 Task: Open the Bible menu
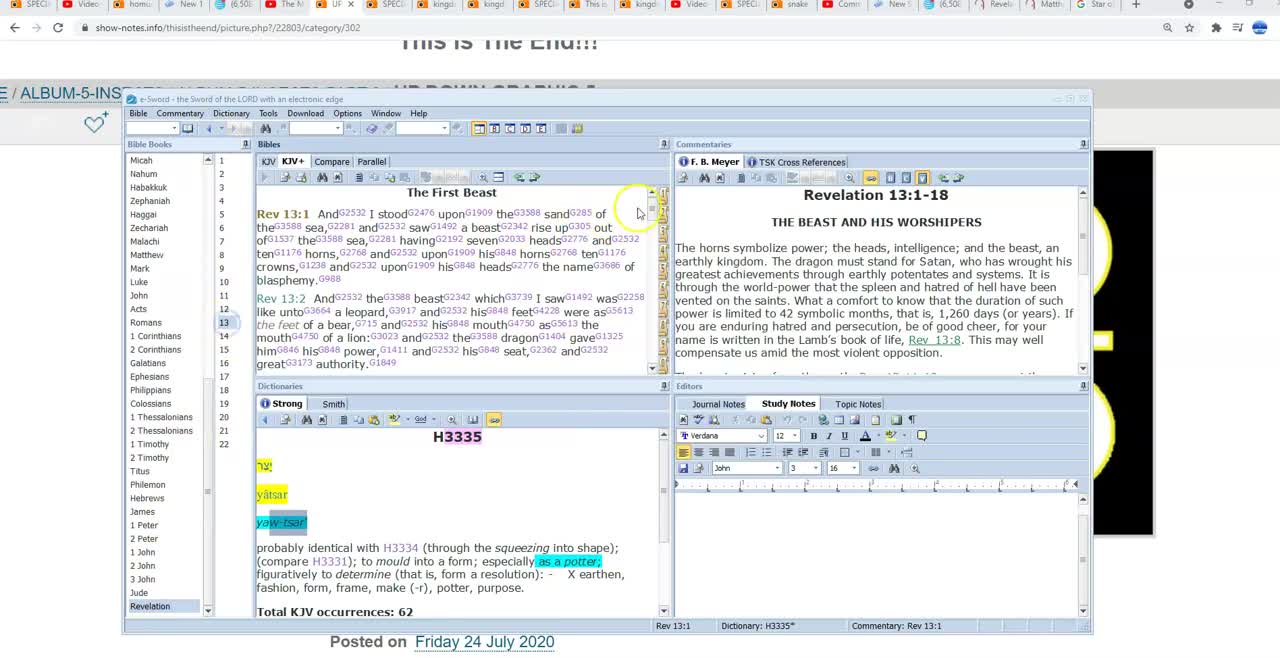[138, 113]
